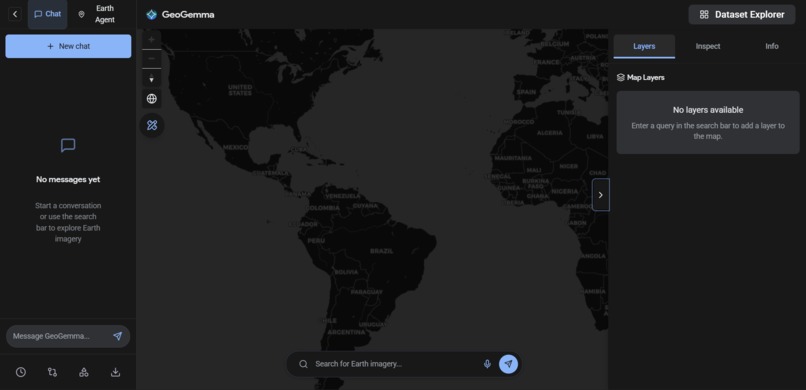Select the Layers tab
This screenshot has height=390, width=806.
click(644, 46)
